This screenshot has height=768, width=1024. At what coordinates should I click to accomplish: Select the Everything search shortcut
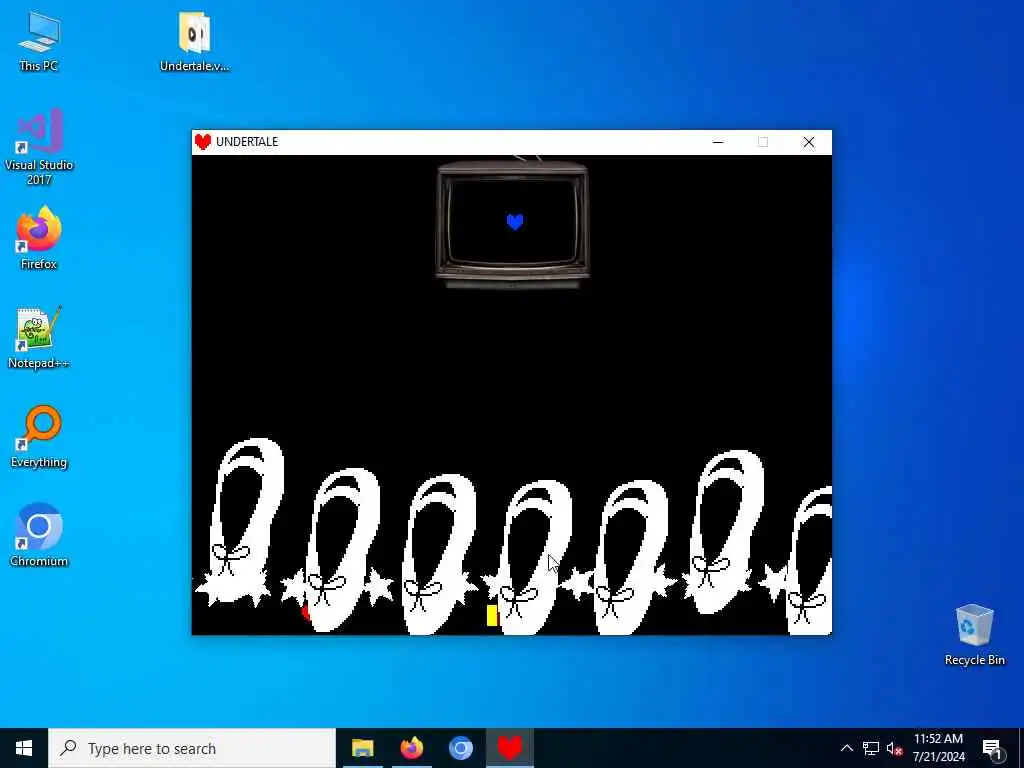(x=39, y=437)
